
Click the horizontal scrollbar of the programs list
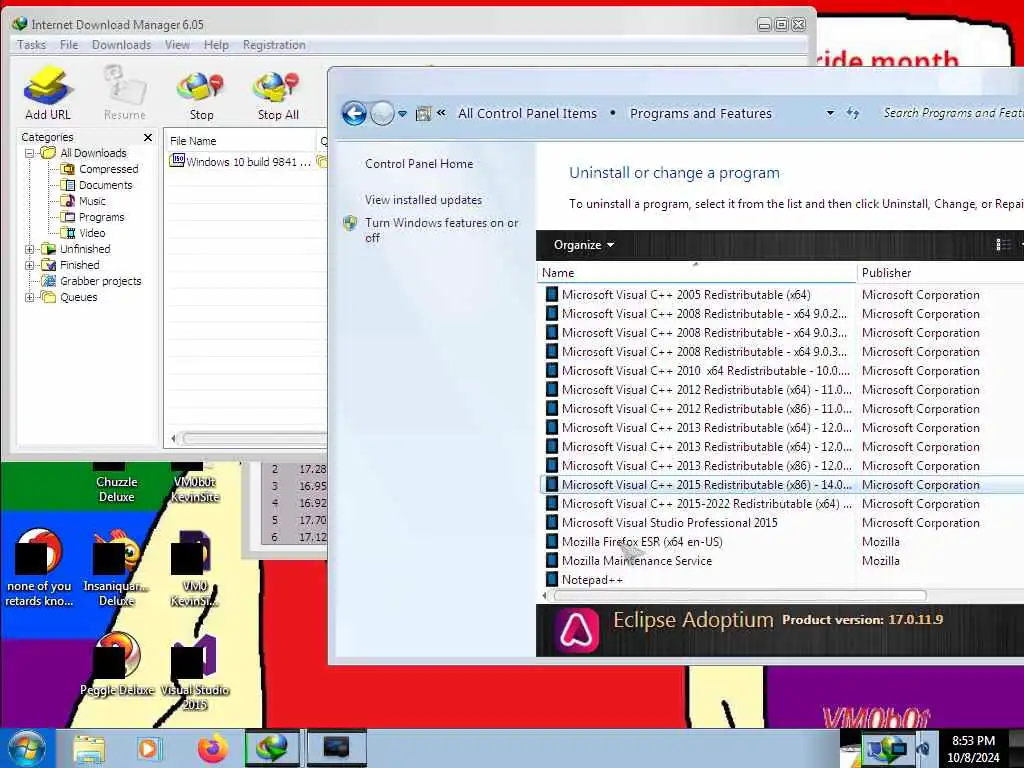point(739,596)
